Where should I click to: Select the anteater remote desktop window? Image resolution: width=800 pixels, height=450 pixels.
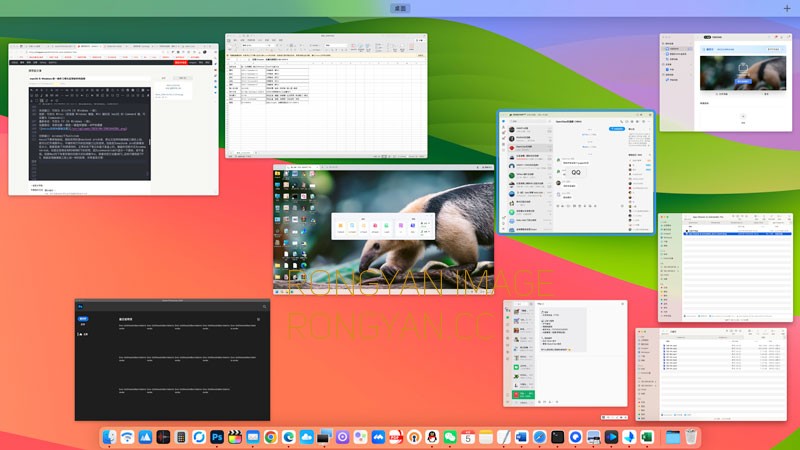click(x=384, y=230)
